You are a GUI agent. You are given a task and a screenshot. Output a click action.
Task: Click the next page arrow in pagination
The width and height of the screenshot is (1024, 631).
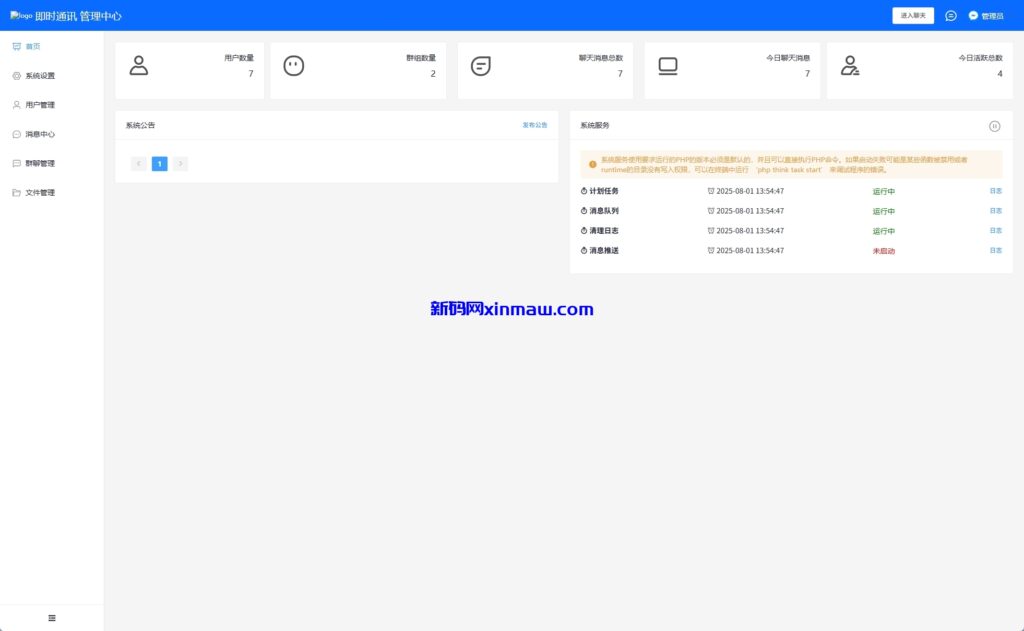[x=180, y=163]
